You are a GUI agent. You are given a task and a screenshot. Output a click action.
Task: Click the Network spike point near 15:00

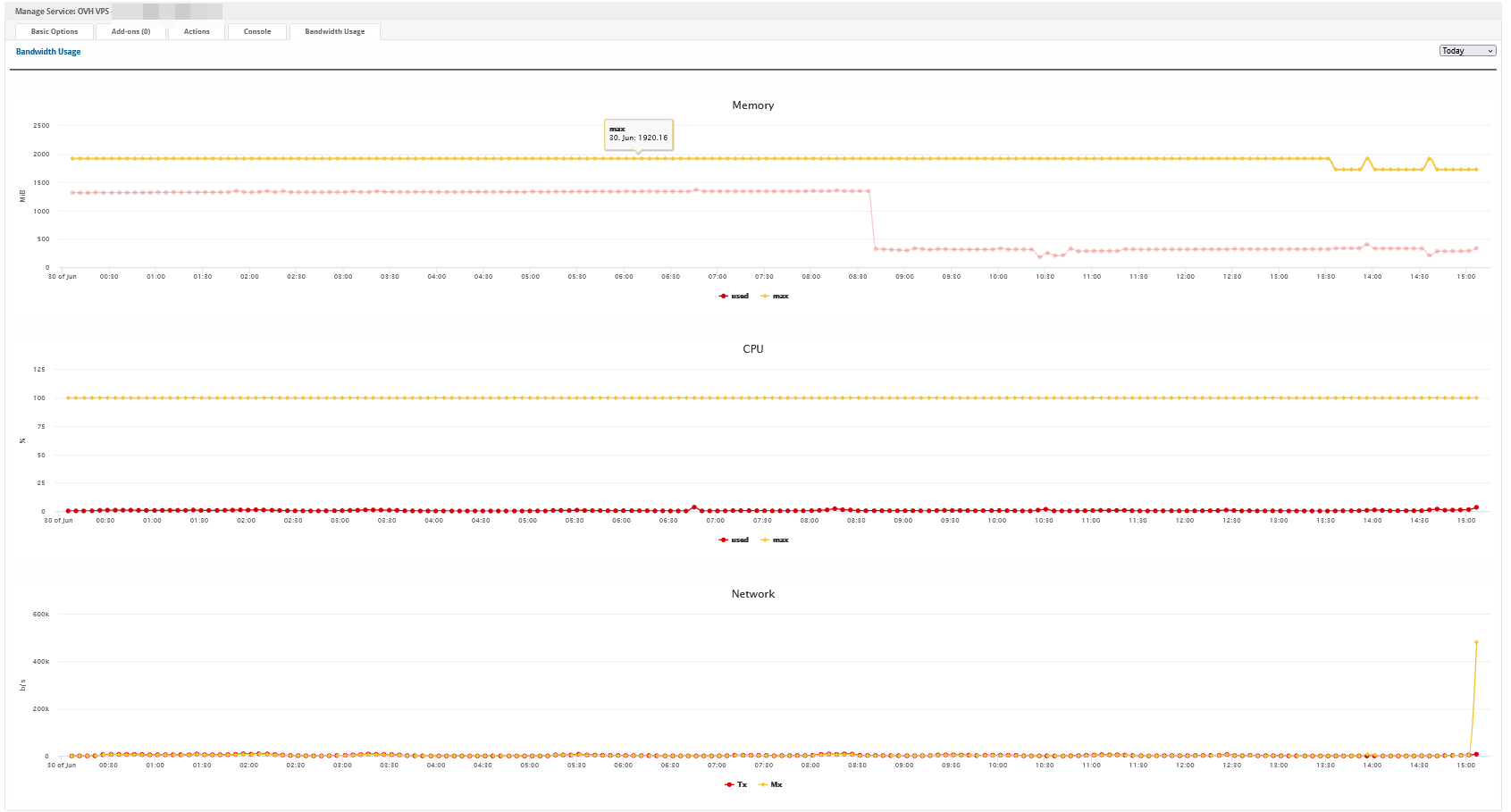tap(1476, 642)
